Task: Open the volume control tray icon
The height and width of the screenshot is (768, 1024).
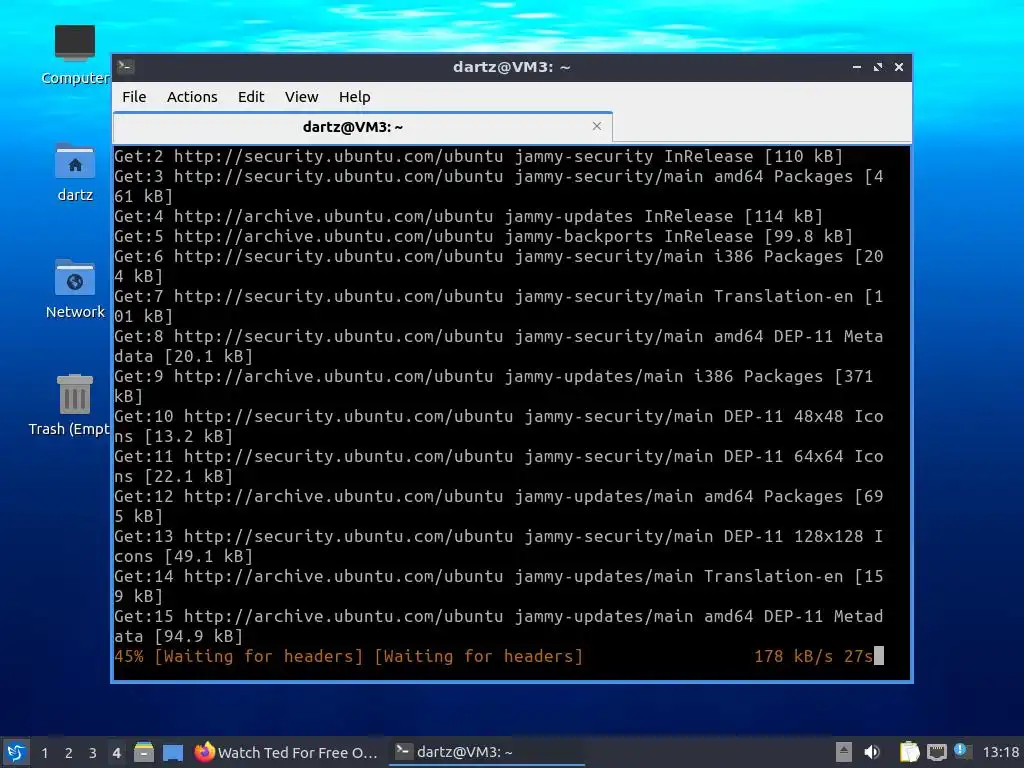Action: click(x=872, y=752)
